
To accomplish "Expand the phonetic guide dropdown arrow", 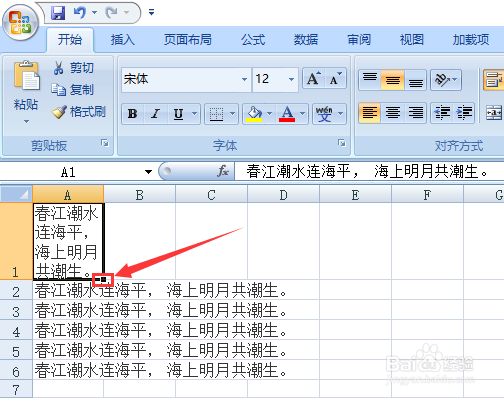I will (x=341, y=114).
